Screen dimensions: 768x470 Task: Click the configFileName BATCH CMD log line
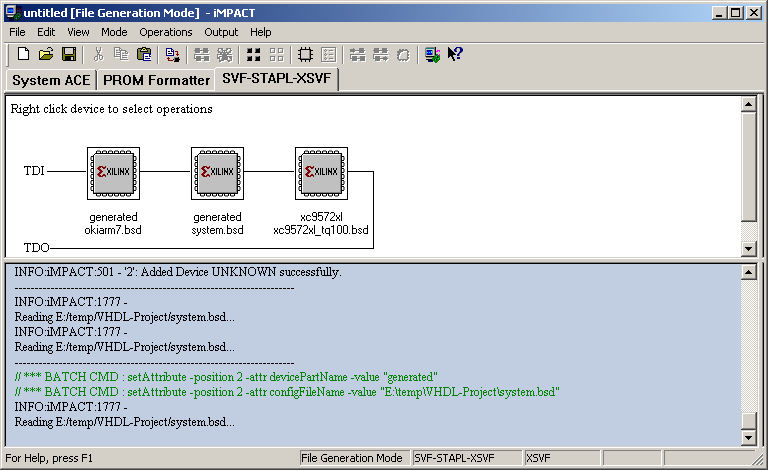point(287,392)
